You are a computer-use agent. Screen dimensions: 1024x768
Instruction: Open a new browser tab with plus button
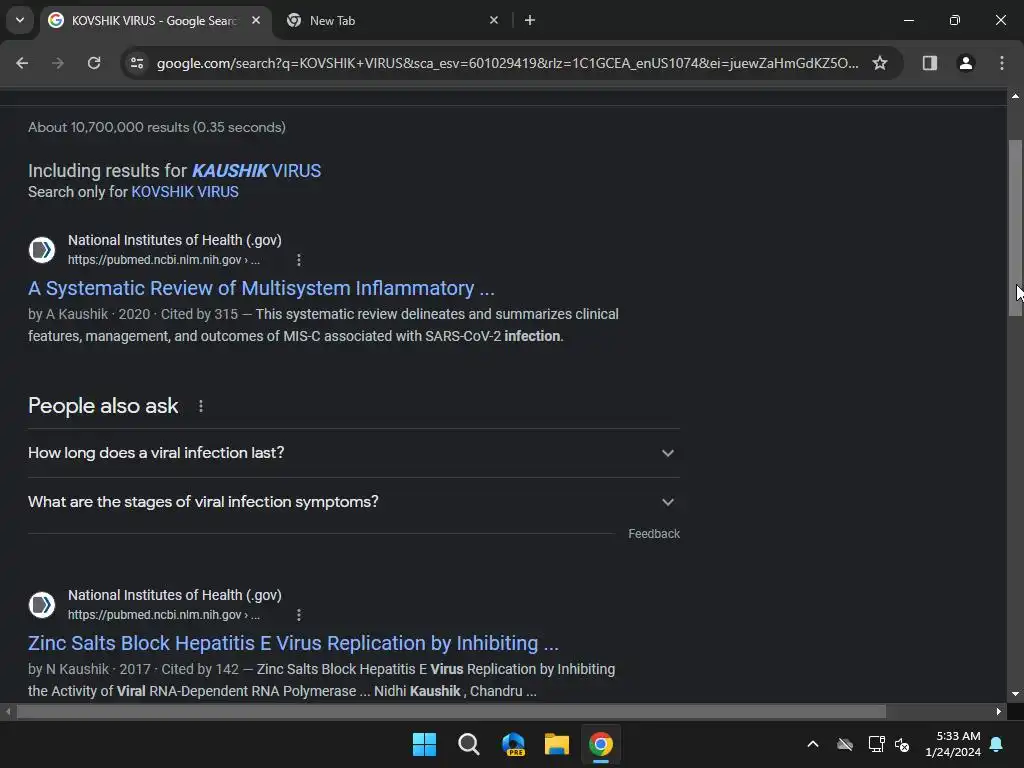530,20
